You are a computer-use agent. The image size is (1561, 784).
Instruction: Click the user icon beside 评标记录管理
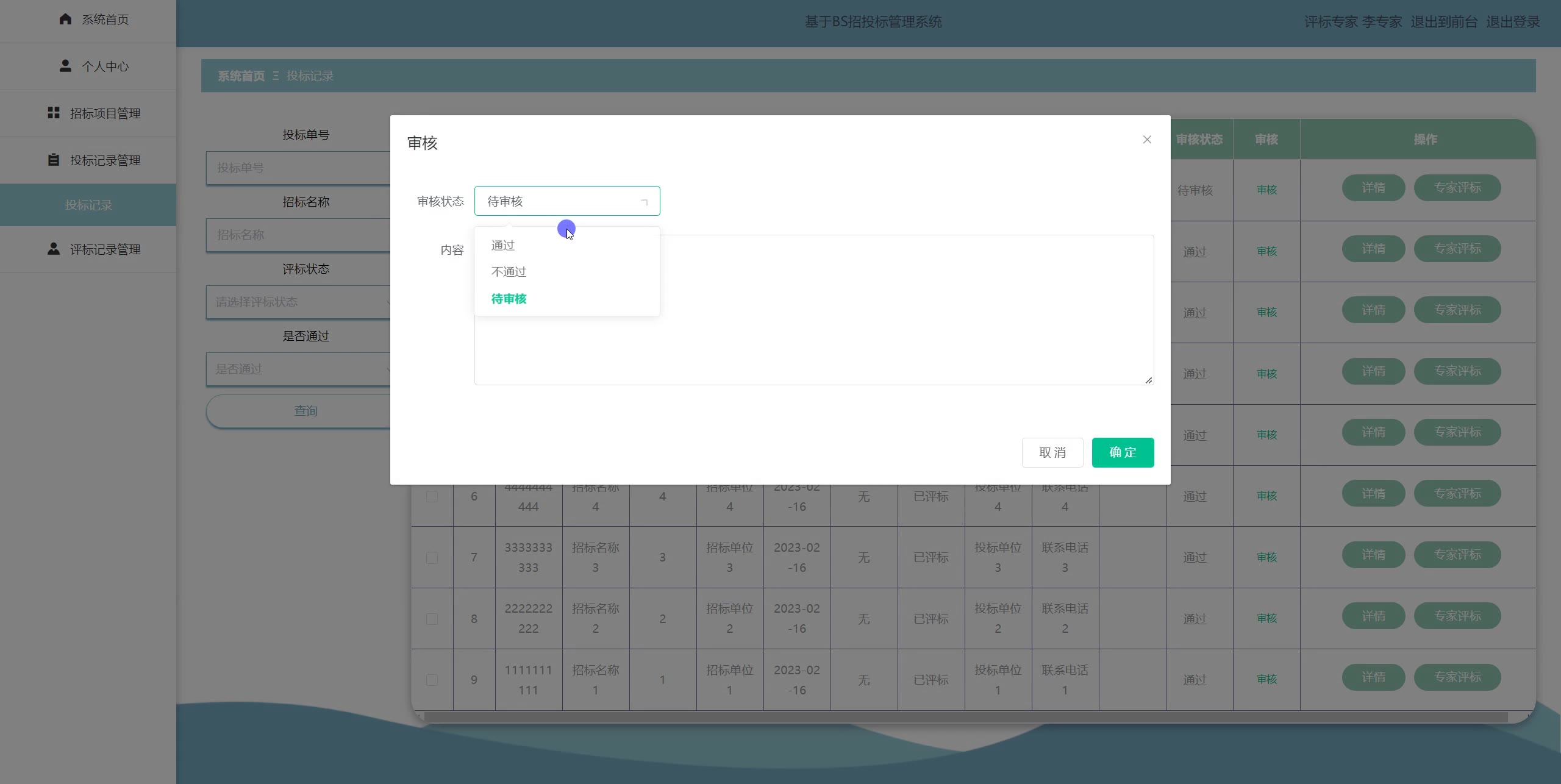pos(54,249)
